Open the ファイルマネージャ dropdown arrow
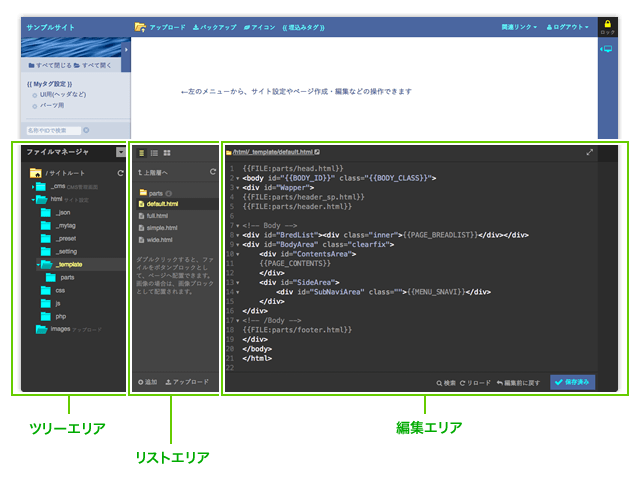635x478 pixels. pos(121,153)
